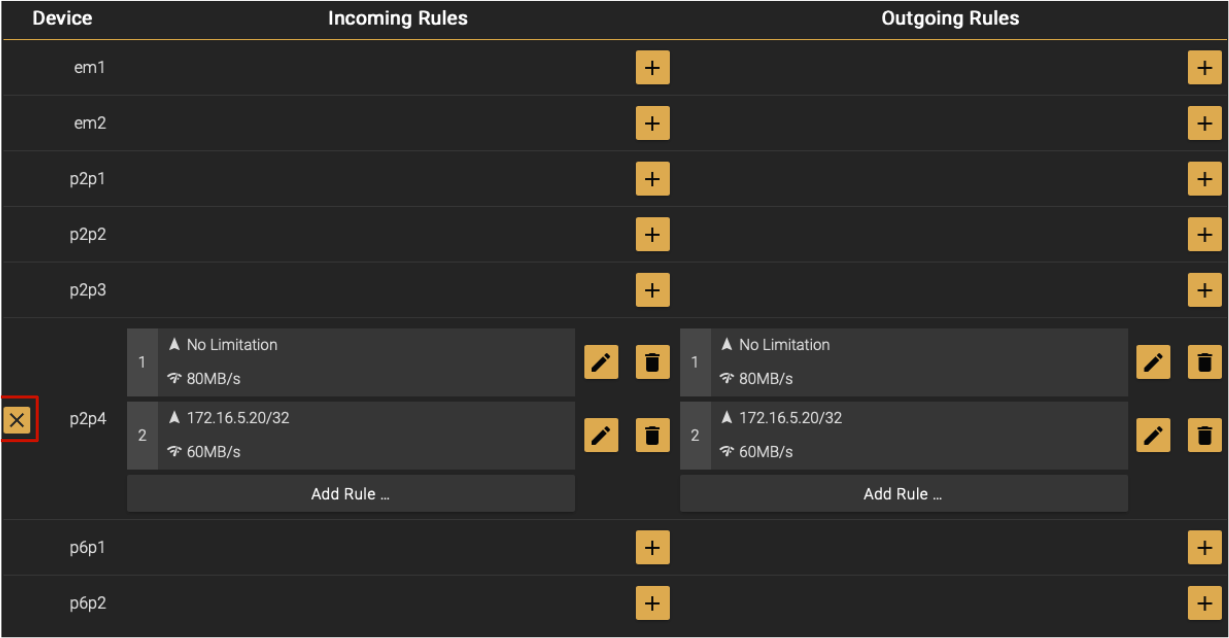Viewport: 1229px width, 638px height.
Task: Click 80MB/s in incoming rule 1
Action: click(x=213, y=379)
